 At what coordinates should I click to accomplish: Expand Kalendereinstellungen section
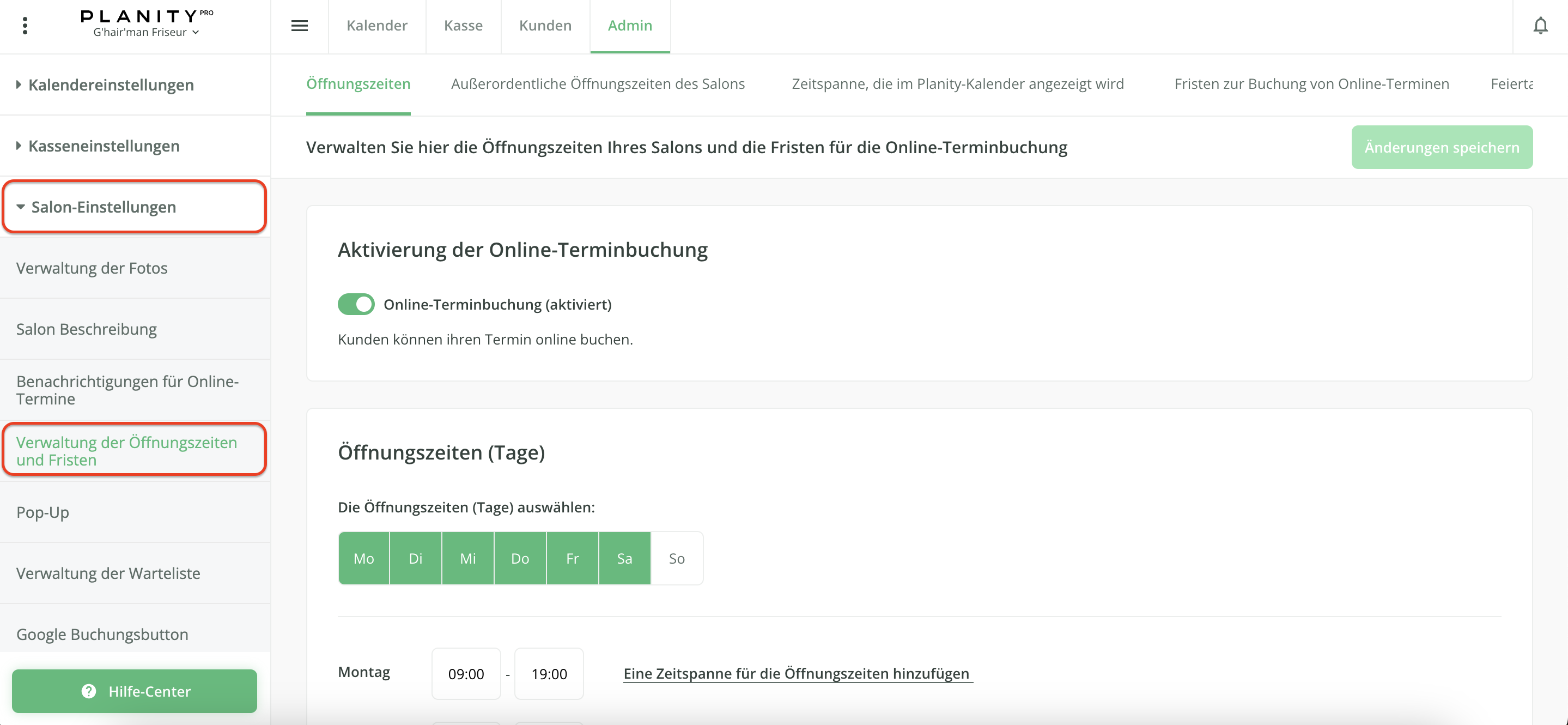pyautogui.click(x=111, y=84)
